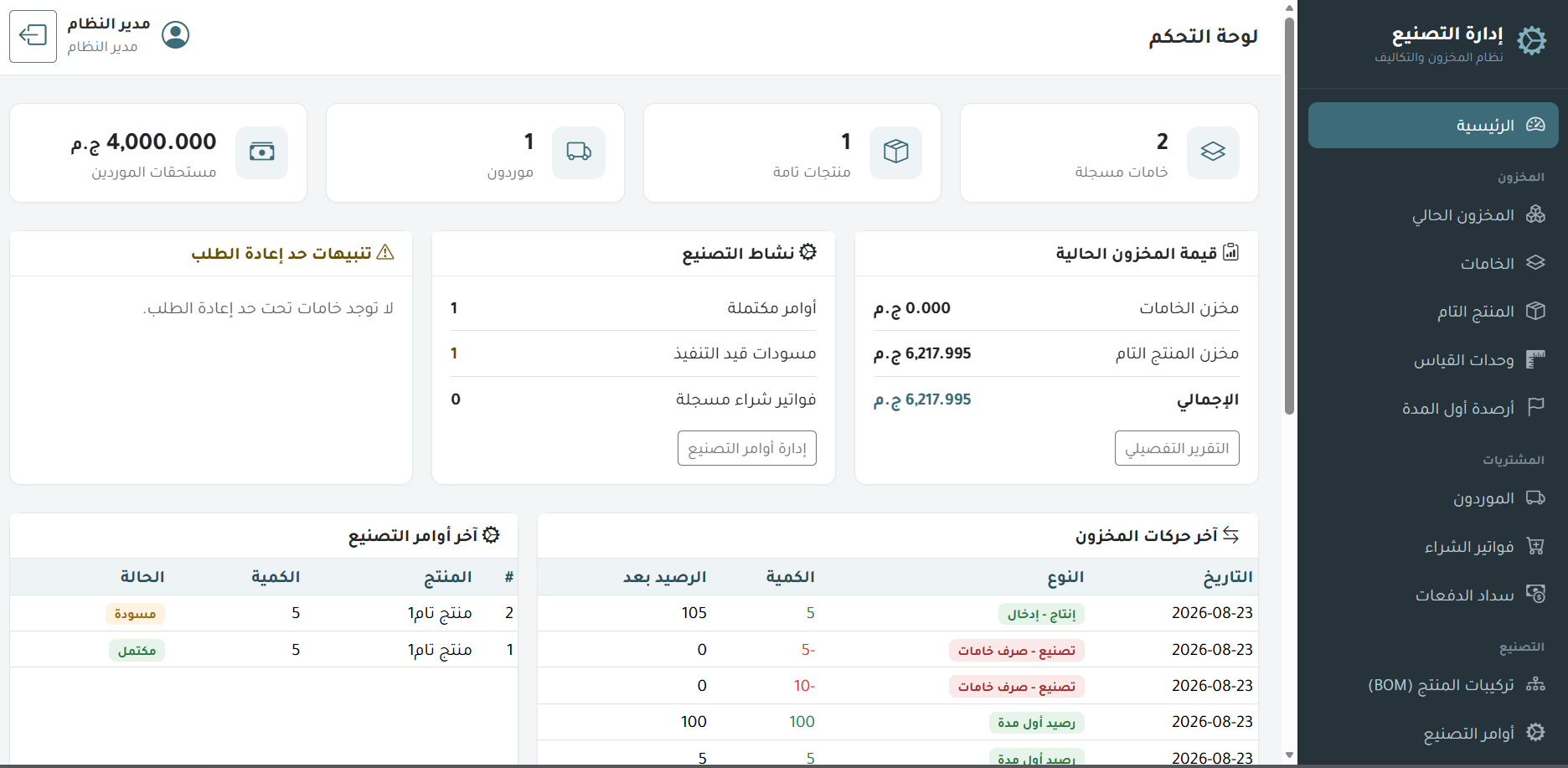This screenshot has height=768, width=1568.
Task: Click the رصيد أول مدة badge with quantity 100
Action: (x=1037, y=723)
